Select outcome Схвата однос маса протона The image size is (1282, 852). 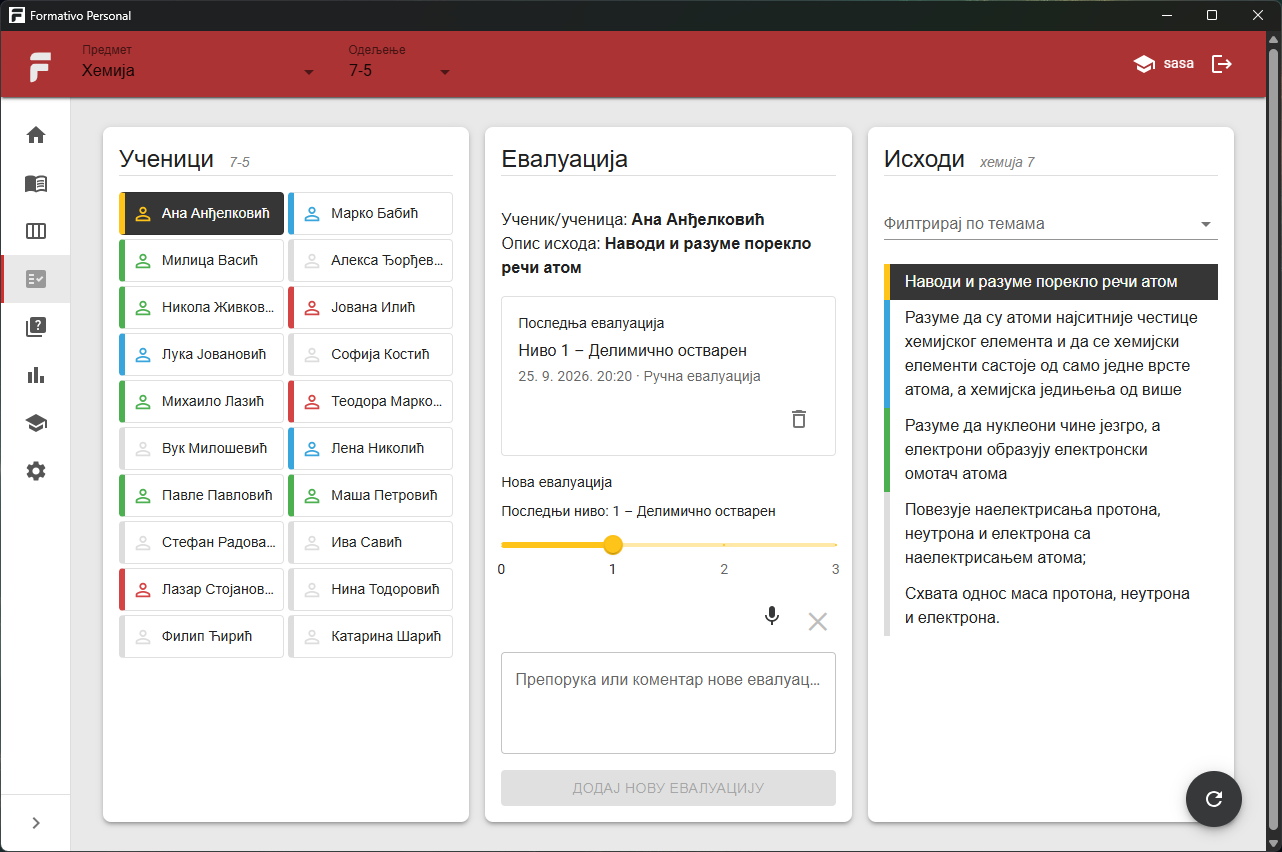1051,606
